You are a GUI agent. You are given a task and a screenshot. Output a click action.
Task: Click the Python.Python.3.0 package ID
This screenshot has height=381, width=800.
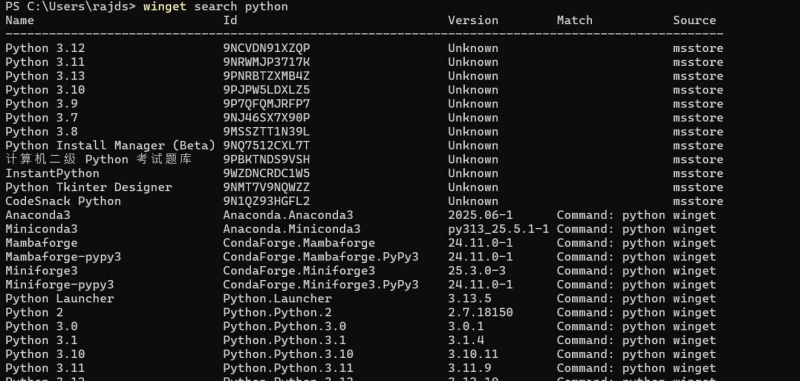click(x=284, y=326)
